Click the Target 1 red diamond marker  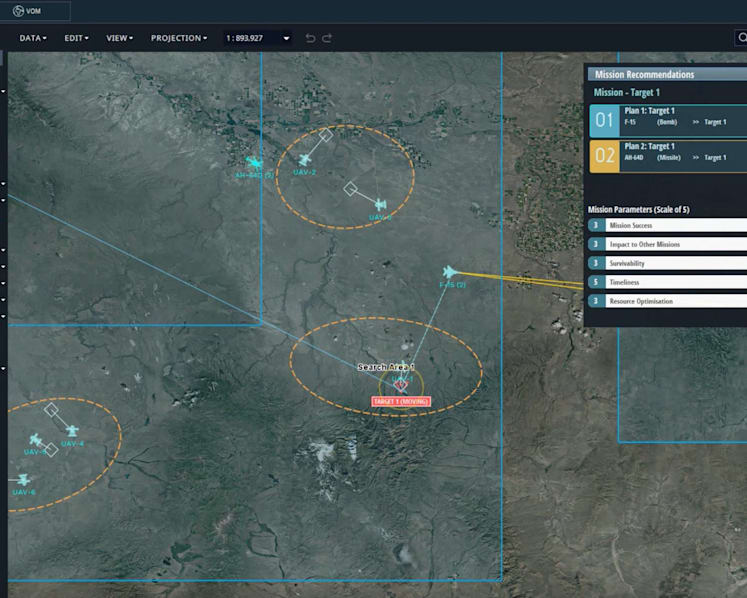[401, 385]
